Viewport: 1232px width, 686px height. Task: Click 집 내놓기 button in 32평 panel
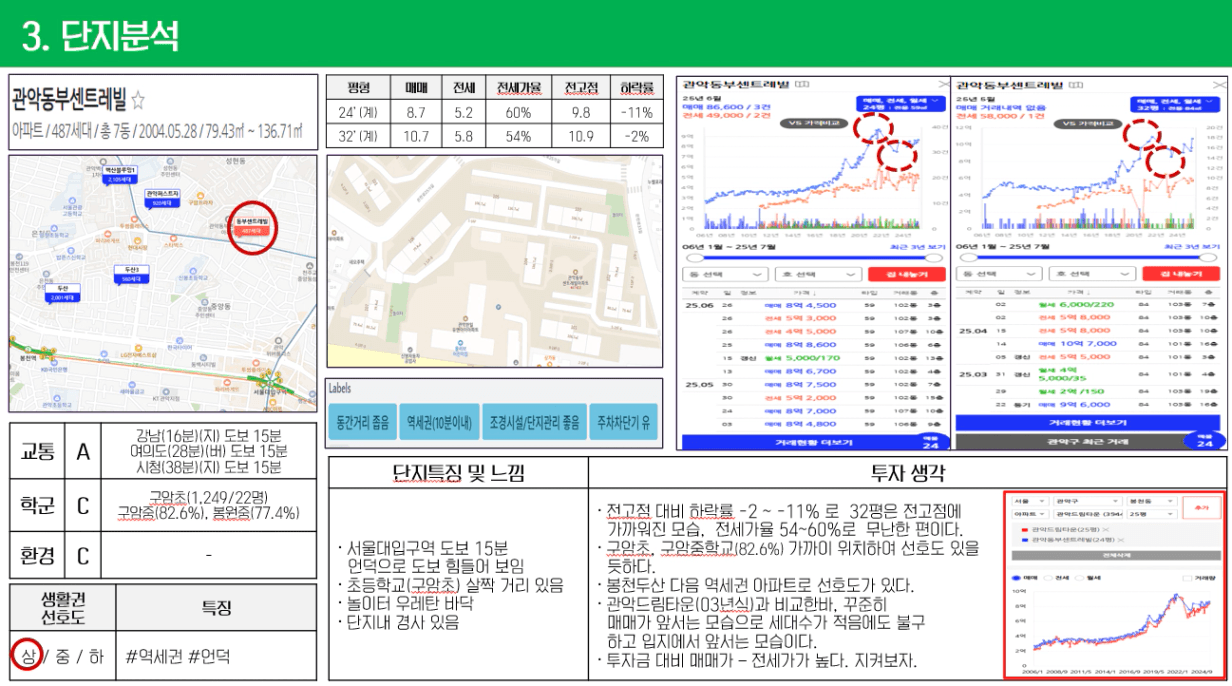point(1181,274)
